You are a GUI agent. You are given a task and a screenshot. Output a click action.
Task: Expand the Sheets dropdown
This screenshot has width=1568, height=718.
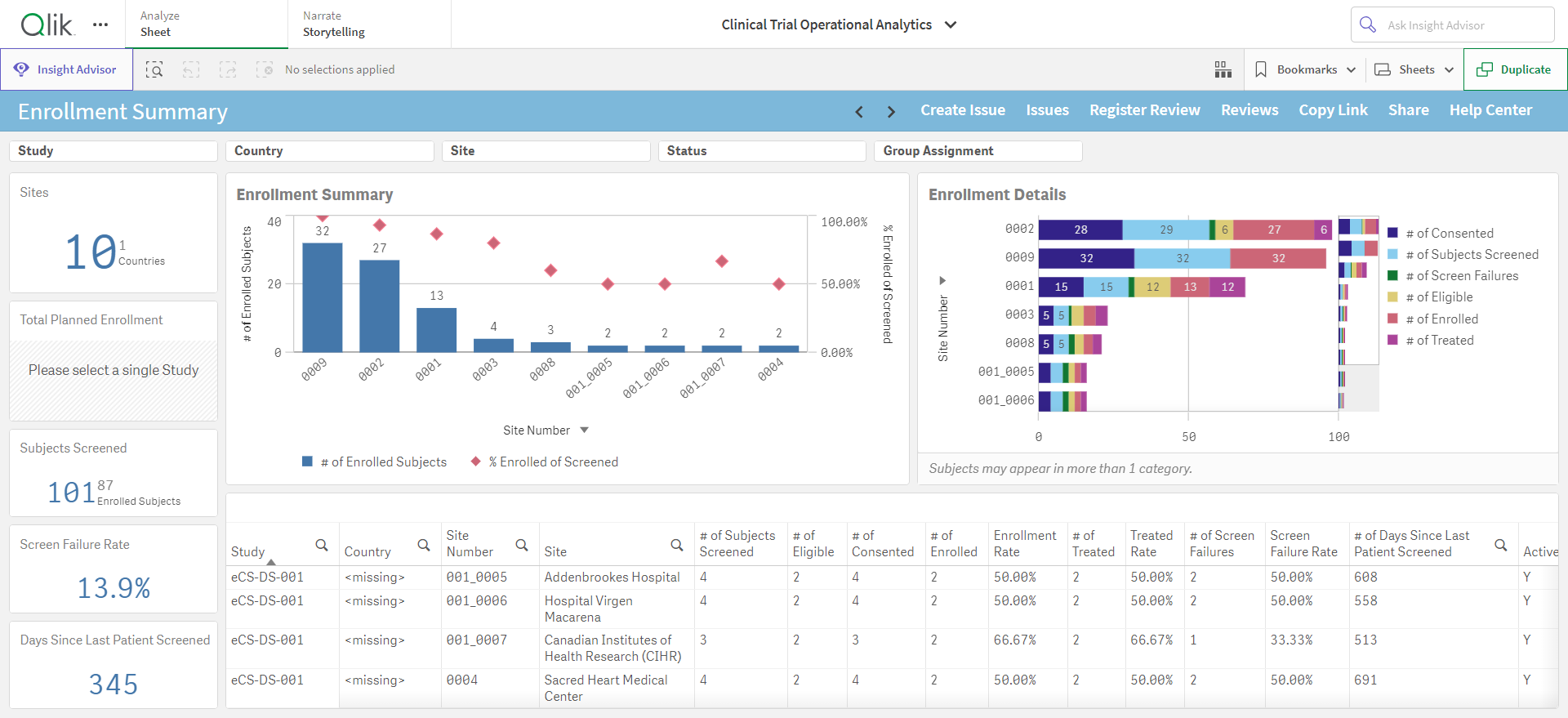1414,69
